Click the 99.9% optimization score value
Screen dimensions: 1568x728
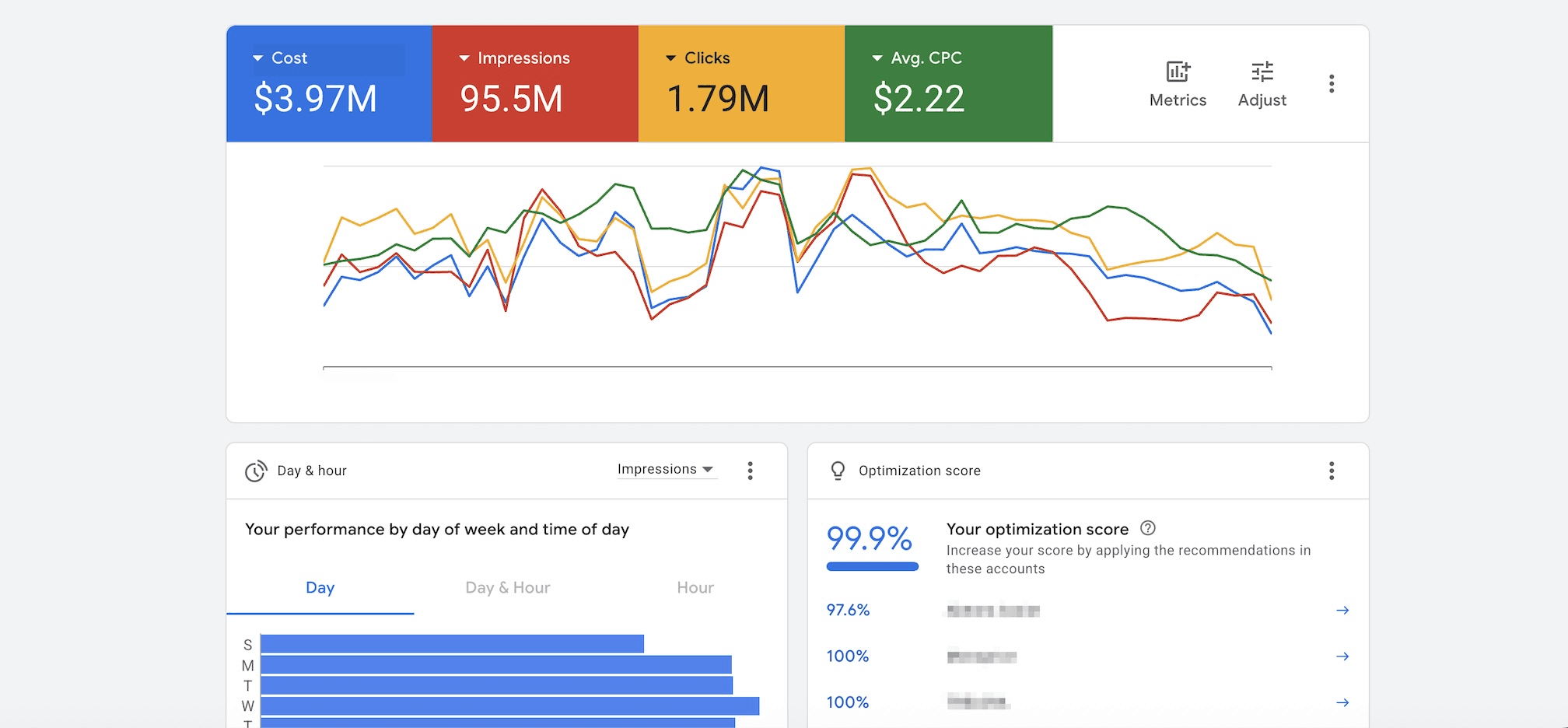[869, 538]
